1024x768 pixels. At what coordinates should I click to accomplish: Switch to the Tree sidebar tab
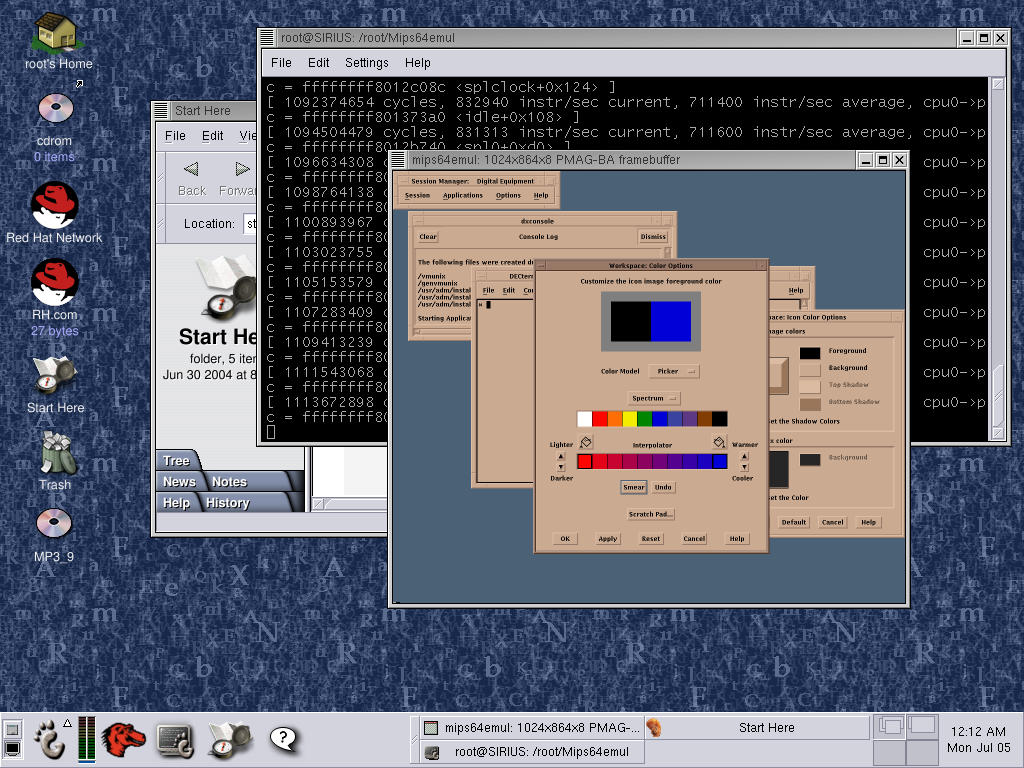click(177, 461)
